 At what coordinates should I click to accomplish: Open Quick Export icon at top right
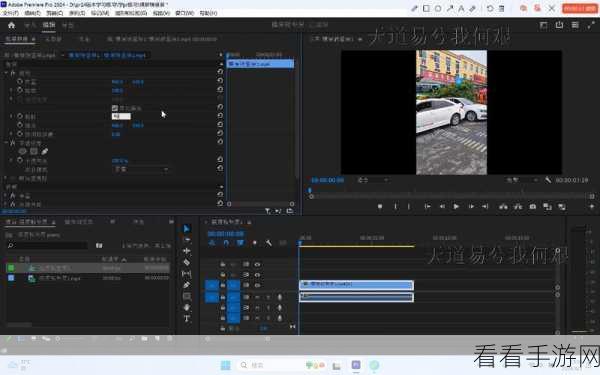click(559, 25)
